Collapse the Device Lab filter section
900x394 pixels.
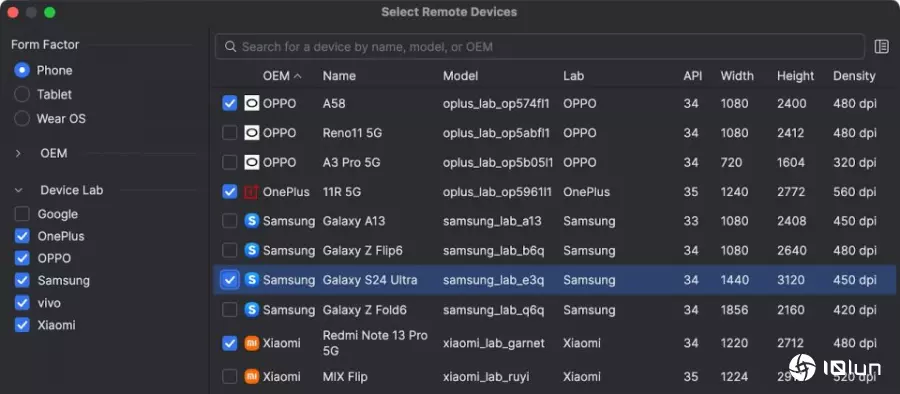[x=18, y=190]
